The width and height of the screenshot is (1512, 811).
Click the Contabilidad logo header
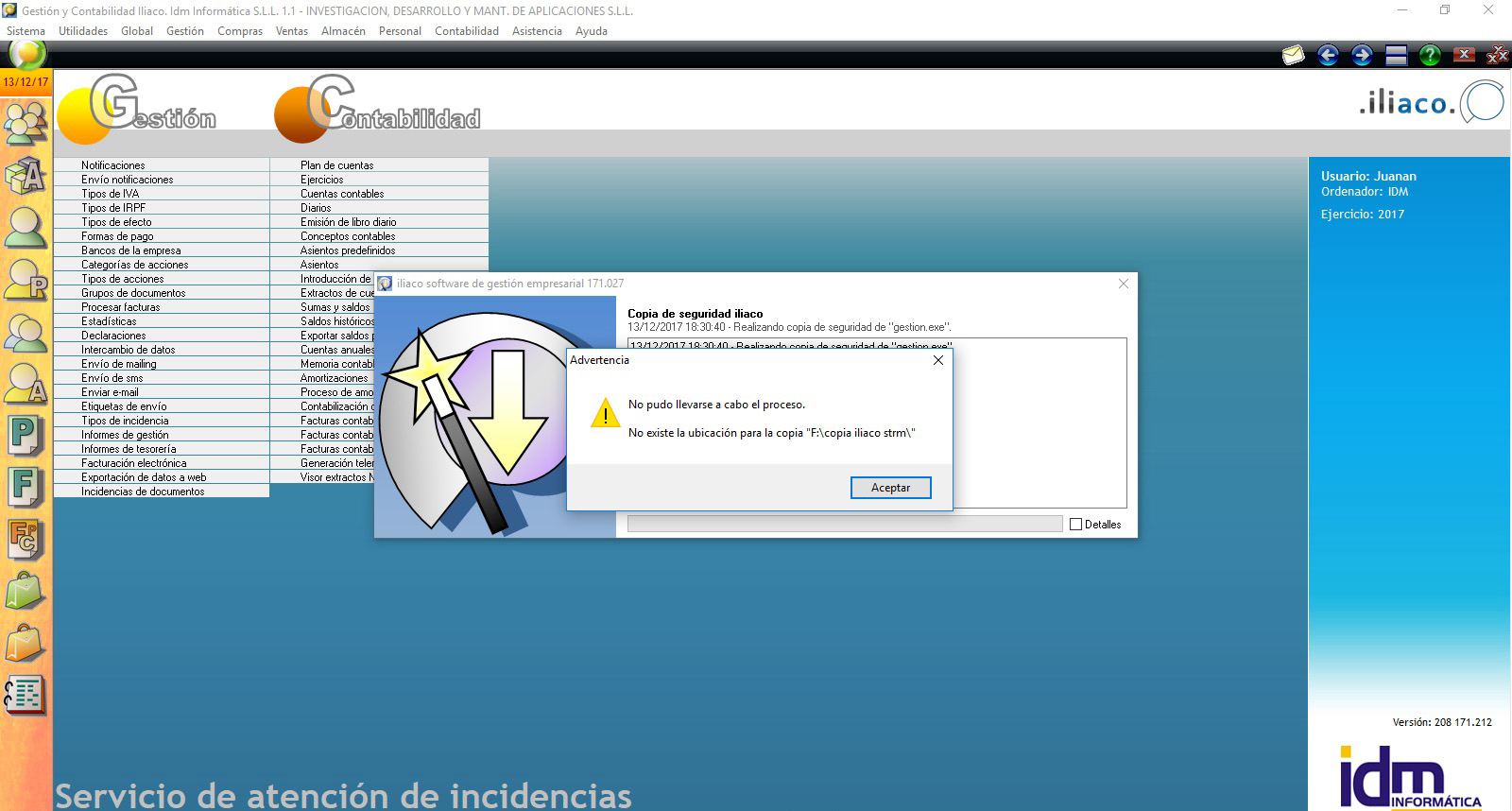tap(378, 108)
